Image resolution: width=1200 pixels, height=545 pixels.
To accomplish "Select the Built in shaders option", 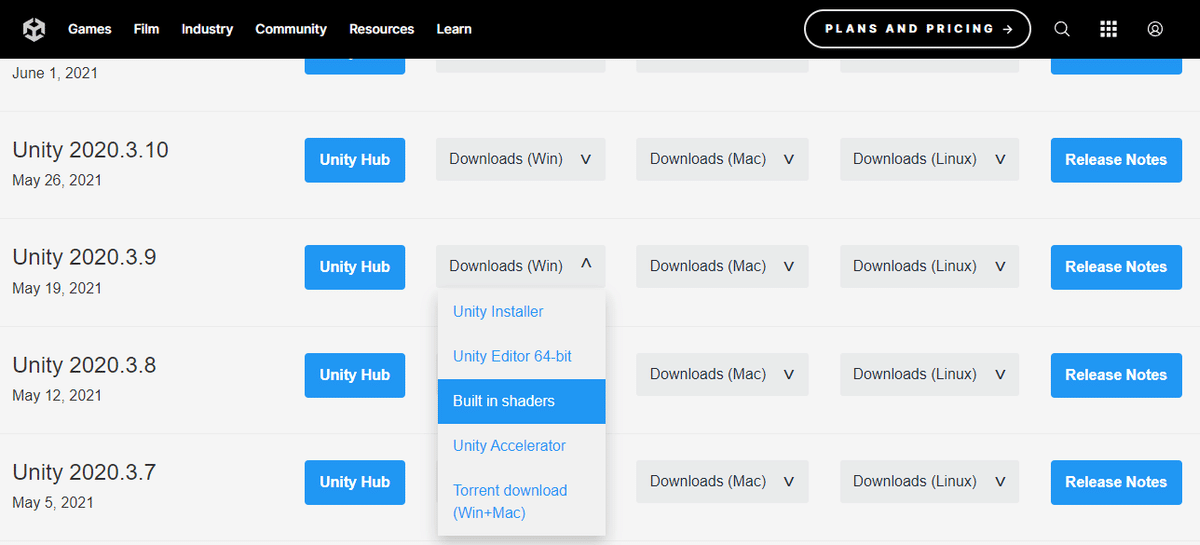I will tap(522, 401).
